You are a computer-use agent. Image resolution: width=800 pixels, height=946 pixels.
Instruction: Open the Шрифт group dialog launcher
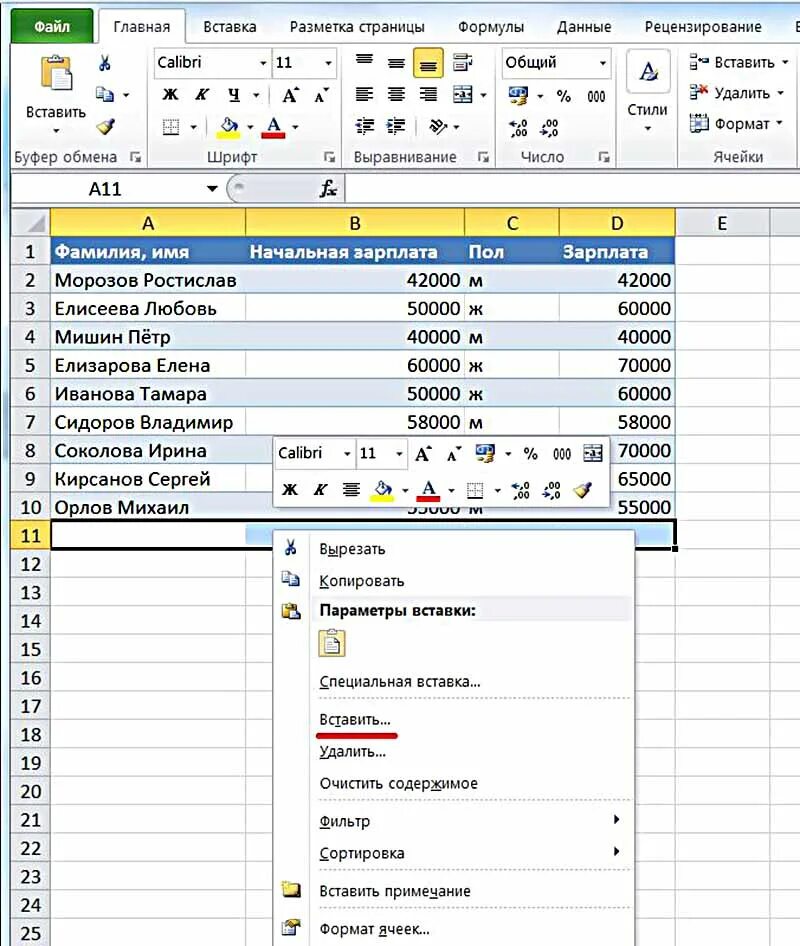click(329, 157)
